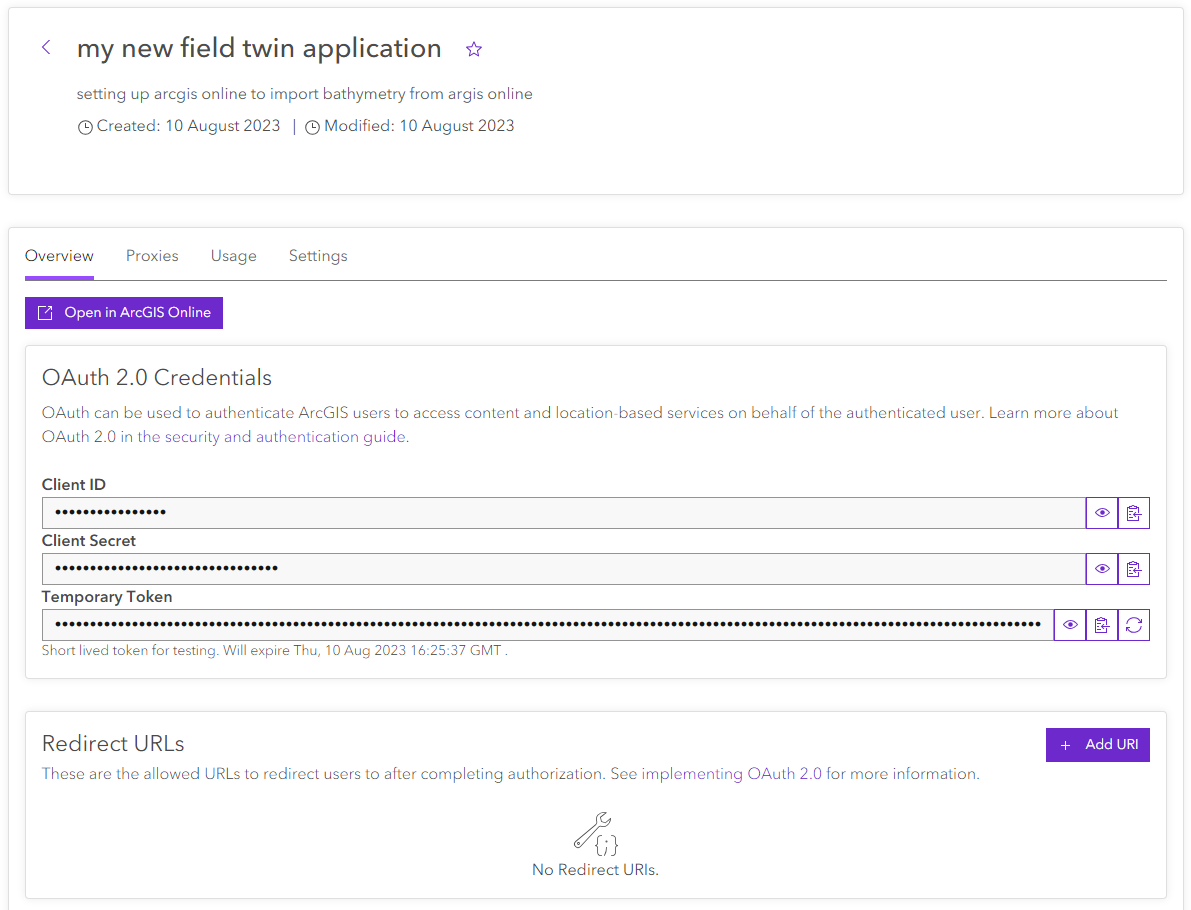Click Open in ArcGIS Online button
This screenshot has width=1191, height=910.
pyautogui.click(x=124, y=313)
